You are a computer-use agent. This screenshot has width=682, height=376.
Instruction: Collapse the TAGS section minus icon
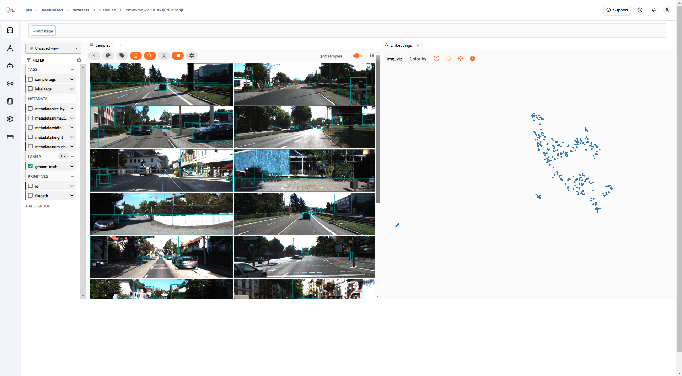point(73,70)
